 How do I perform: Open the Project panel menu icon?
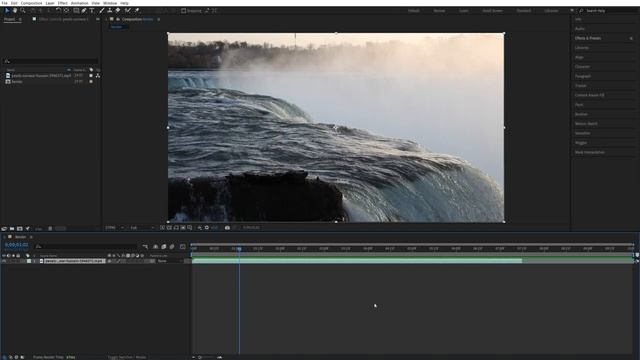[20, 19]
